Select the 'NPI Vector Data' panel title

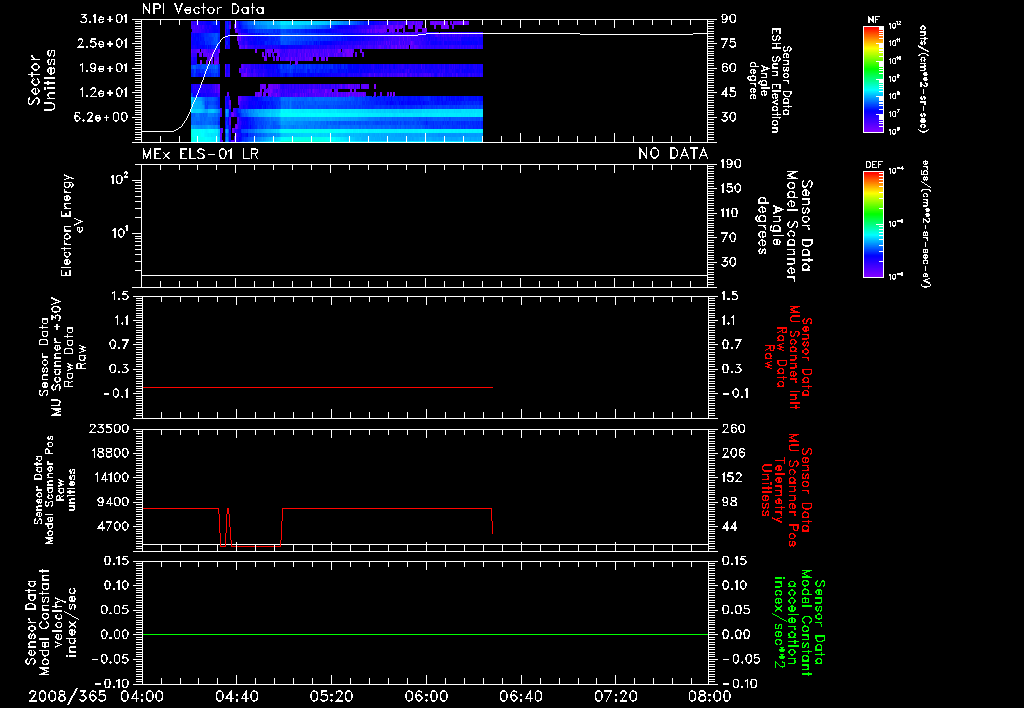click(203, 9)
